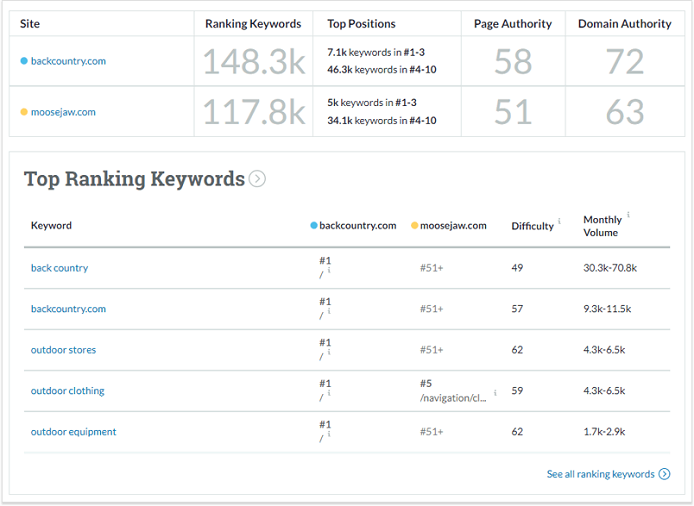This screenshot has height=506, width=694.
Task: Click info icon next to moosejaw /navigation URL
Action: coord(495,393)
